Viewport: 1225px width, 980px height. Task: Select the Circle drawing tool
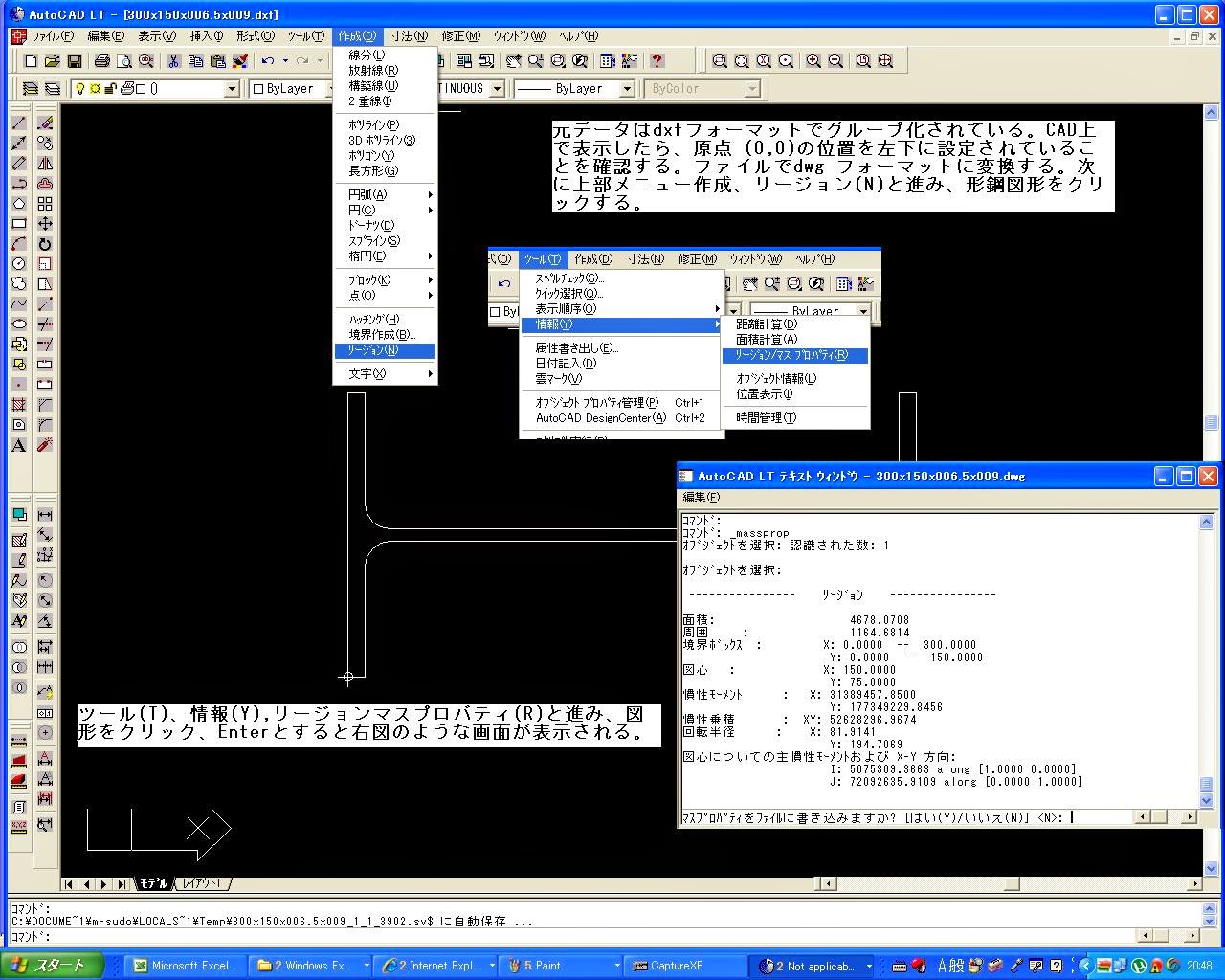pos(19,262)
